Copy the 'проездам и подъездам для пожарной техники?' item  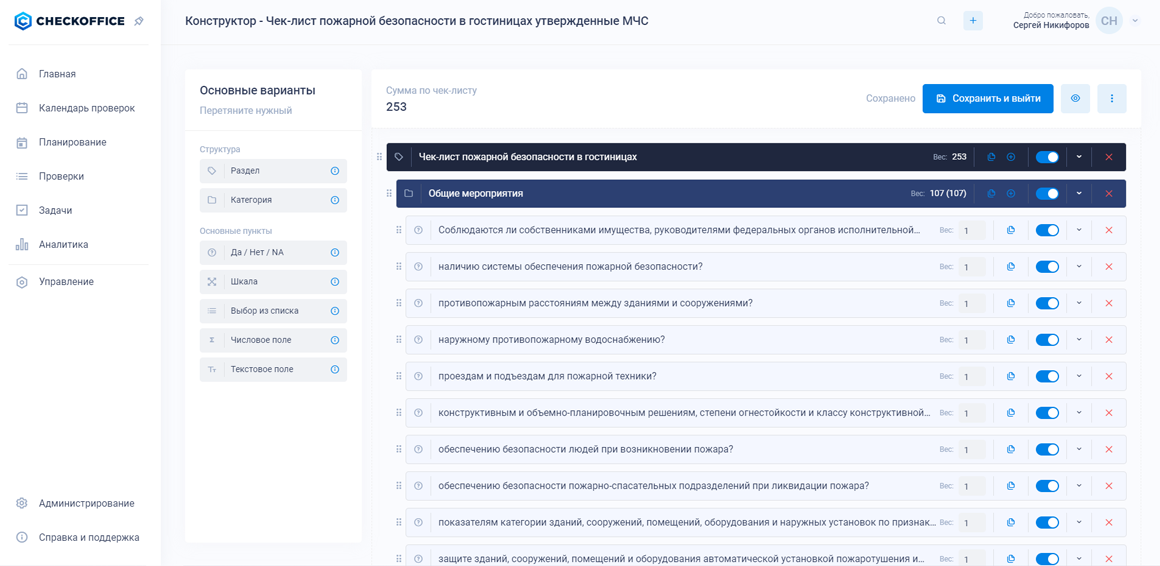1011,377
